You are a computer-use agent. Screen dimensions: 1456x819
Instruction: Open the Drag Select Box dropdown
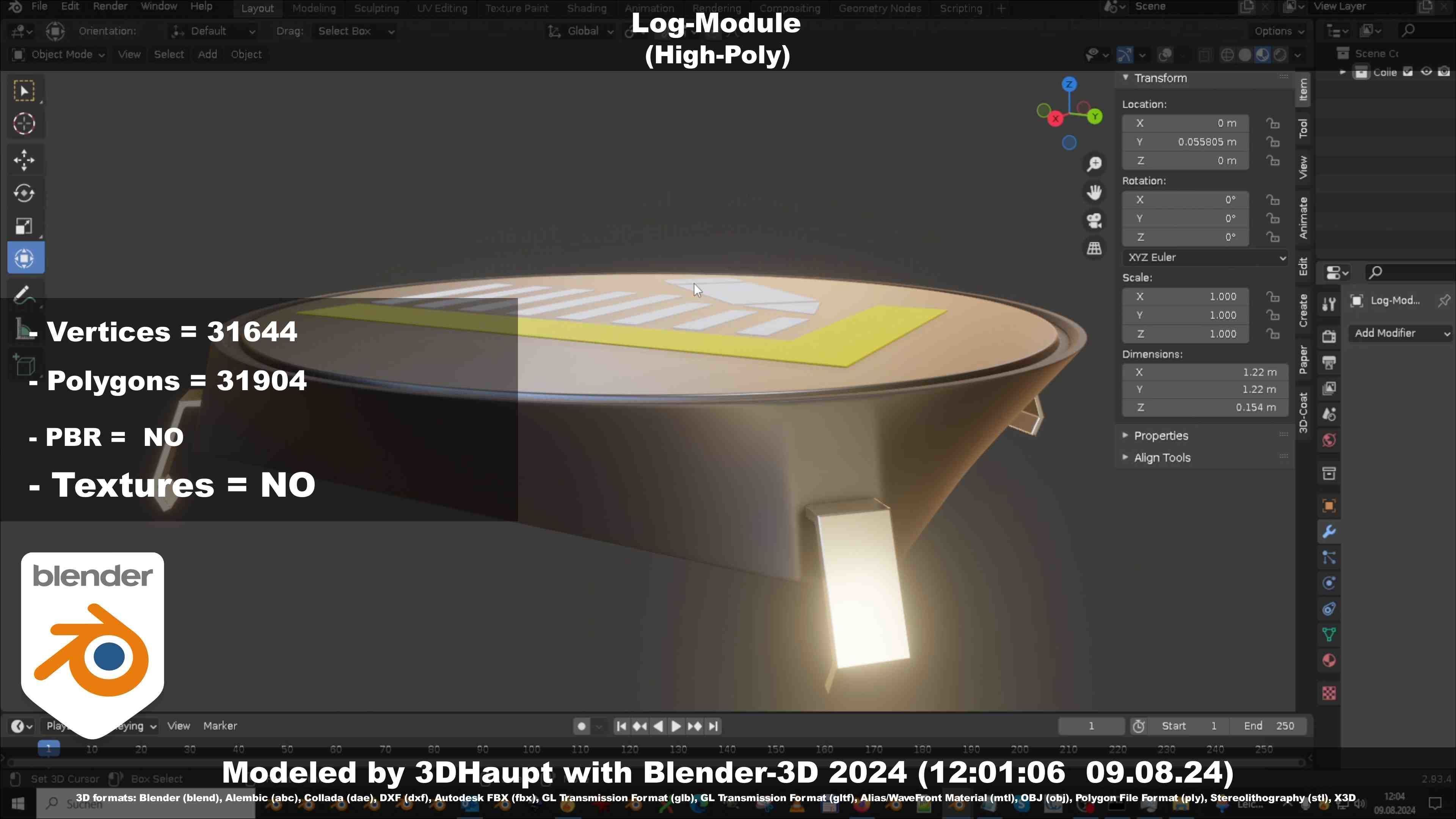point(355,31)
